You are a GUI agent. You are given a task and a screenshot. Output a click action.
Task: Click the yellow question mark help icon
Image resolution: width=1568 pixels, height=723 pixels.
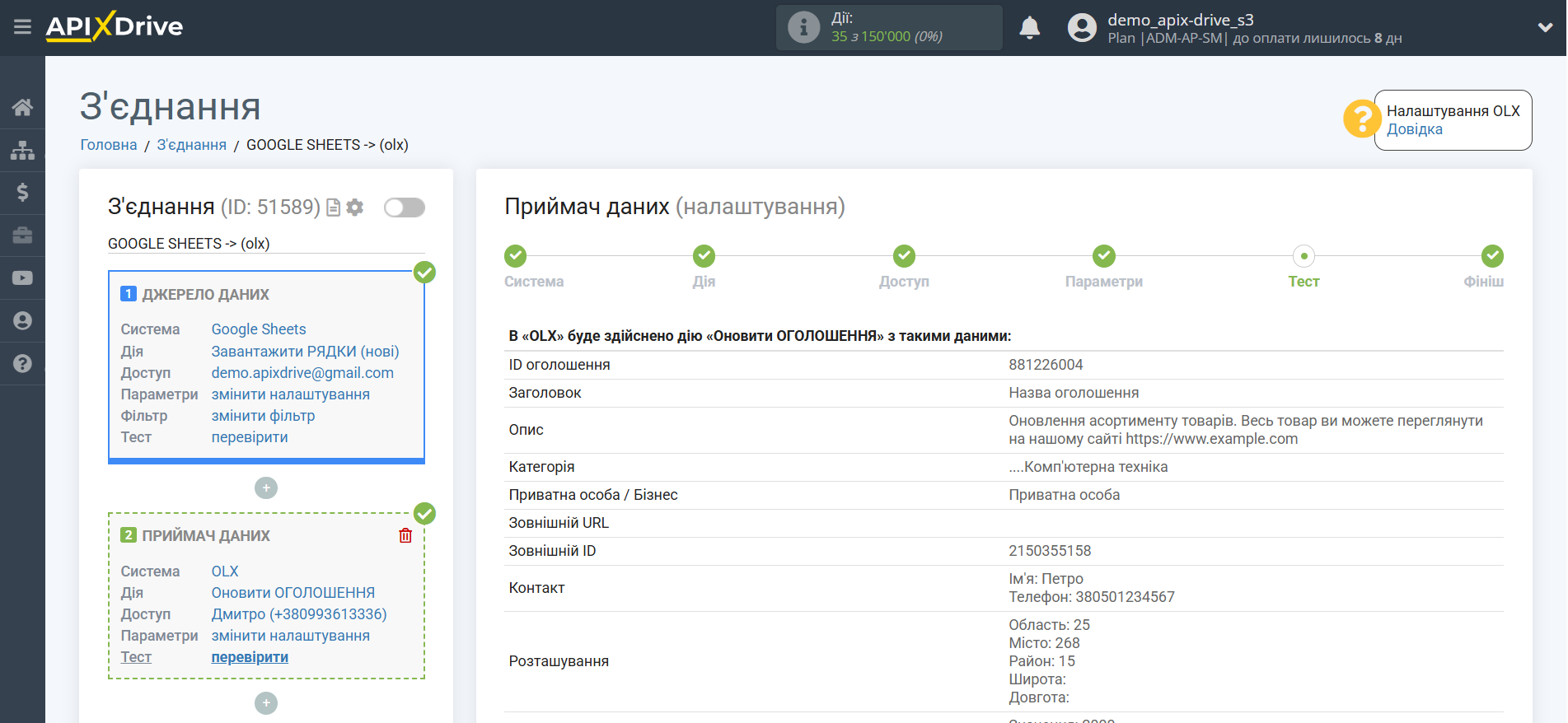[x=1361, y=119]
